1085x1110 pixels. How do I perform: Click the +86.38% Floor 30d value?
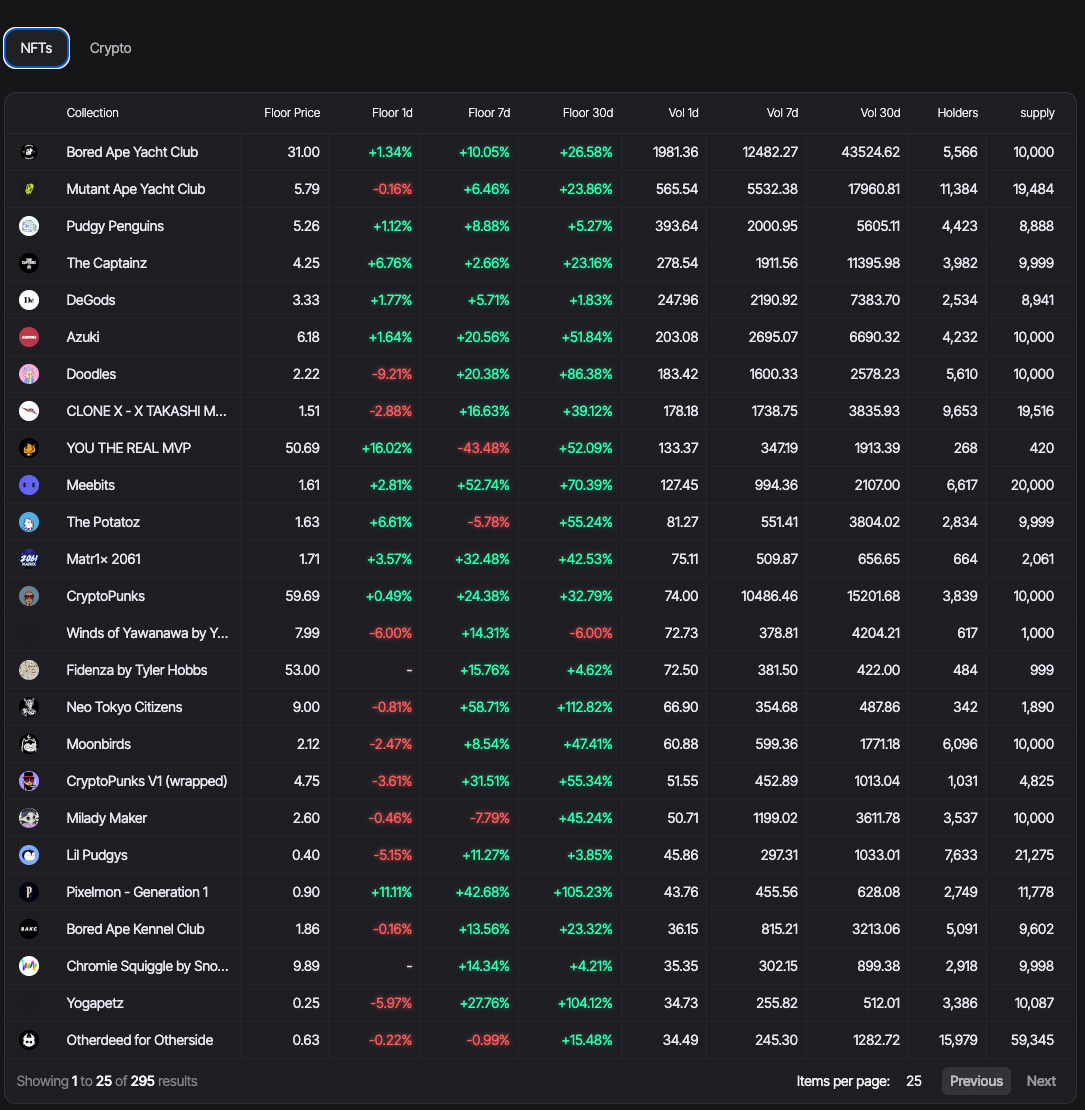[586, 374]
